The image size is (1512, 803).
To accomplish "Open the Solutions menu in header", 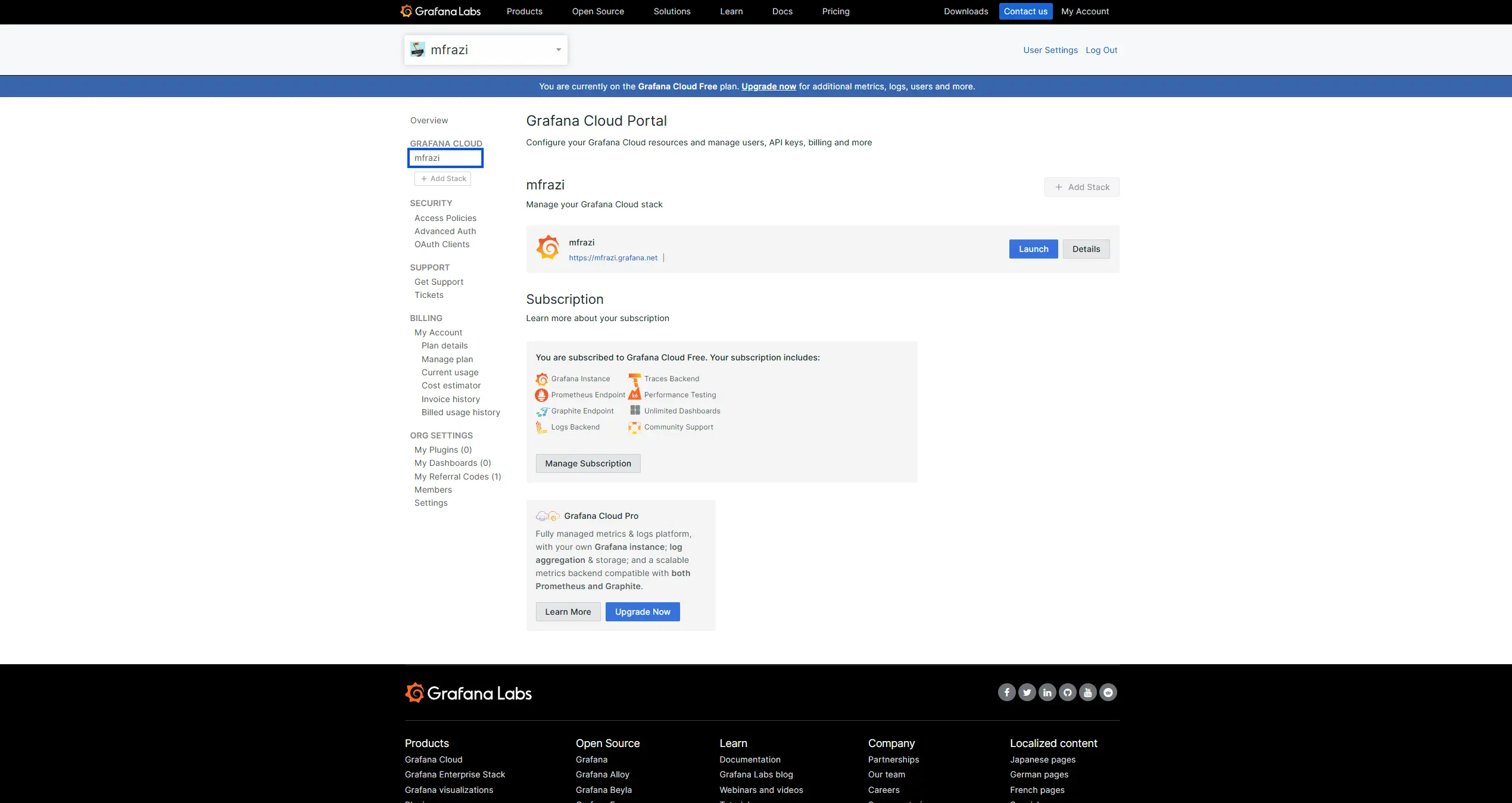I will coord(672,11).
